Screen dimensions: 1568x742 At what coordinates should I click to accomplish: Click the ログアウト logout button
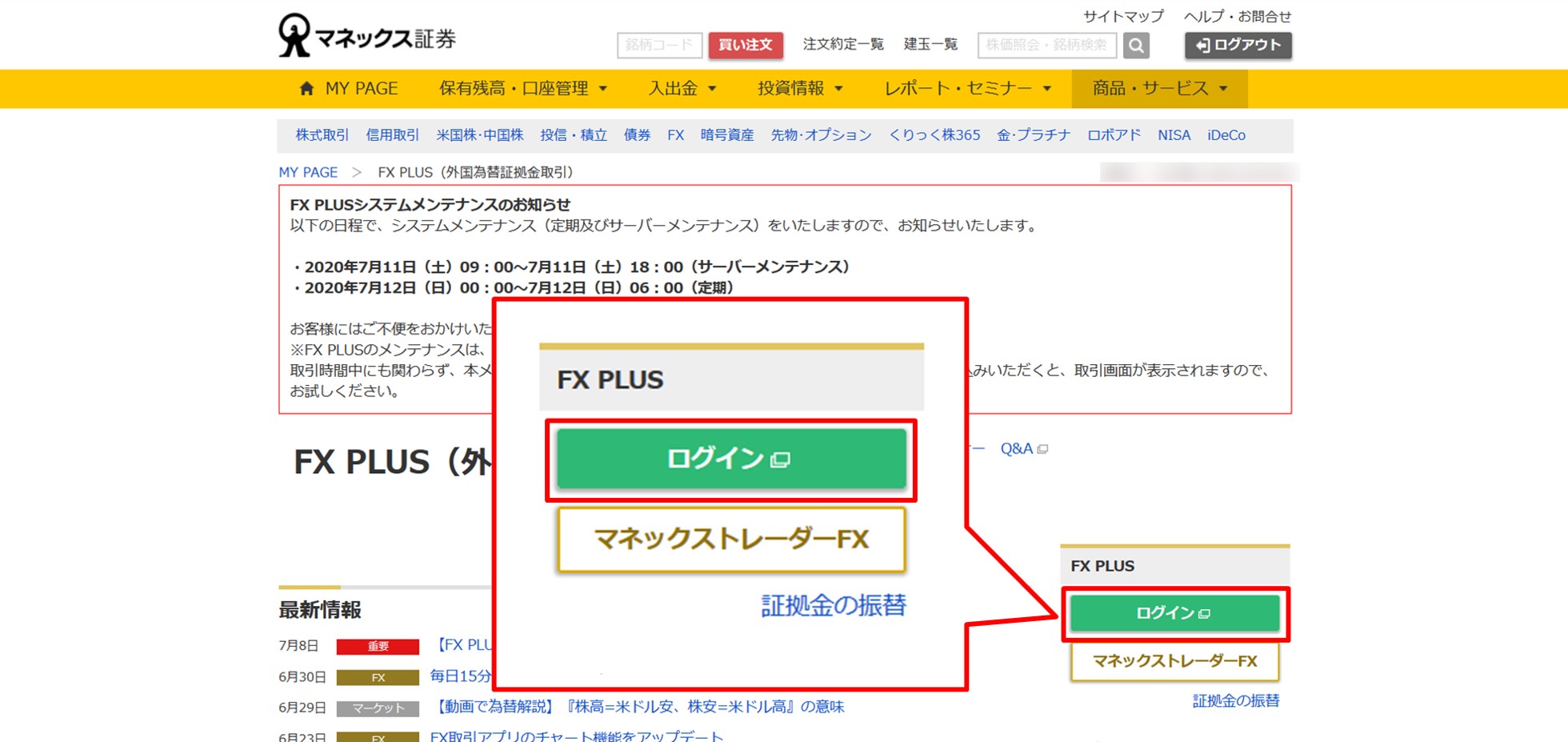click(x=1238, y=46)
